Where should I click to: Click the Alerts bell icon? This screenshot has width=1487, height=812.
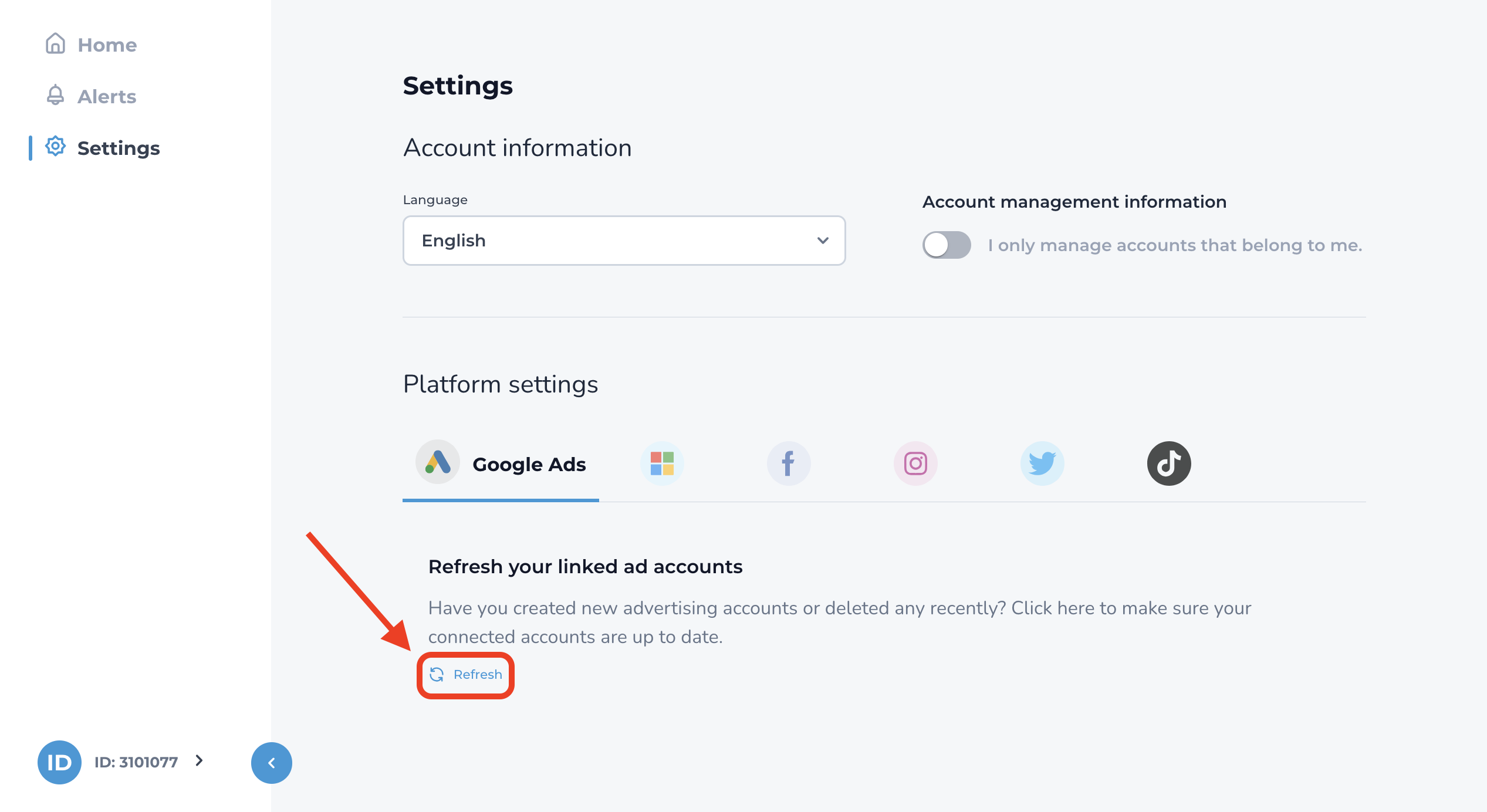click(x=55, y=96)
